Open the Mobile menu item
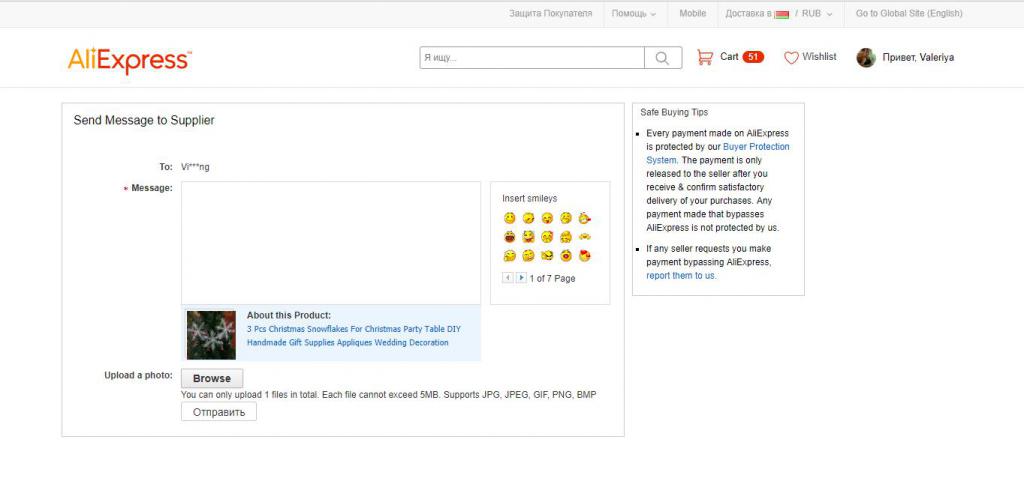Image resolution: width=1024 pixels, height=490 pixels. point(692,14)
